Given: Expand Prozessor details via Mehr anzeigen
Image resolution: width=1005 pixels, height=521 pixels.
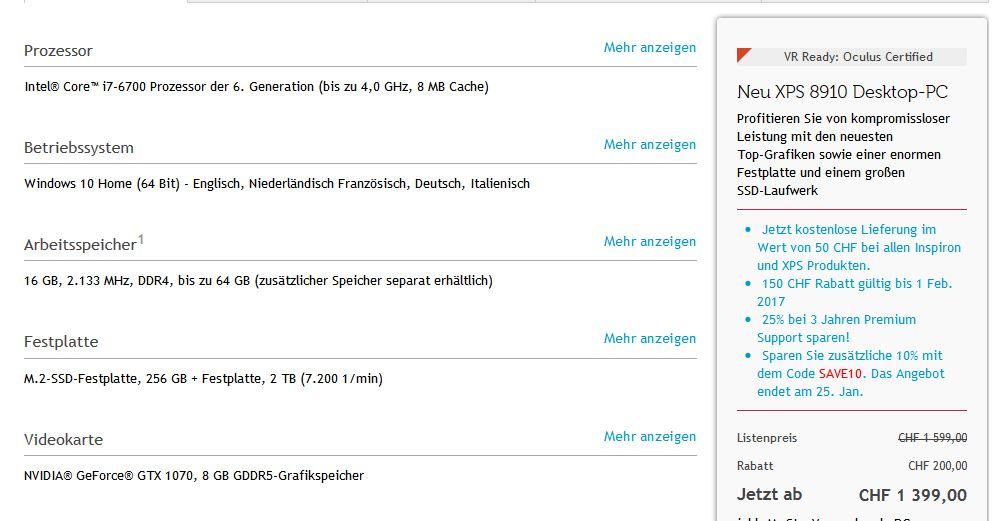Looking at the screenshot, I should [649, 47].
